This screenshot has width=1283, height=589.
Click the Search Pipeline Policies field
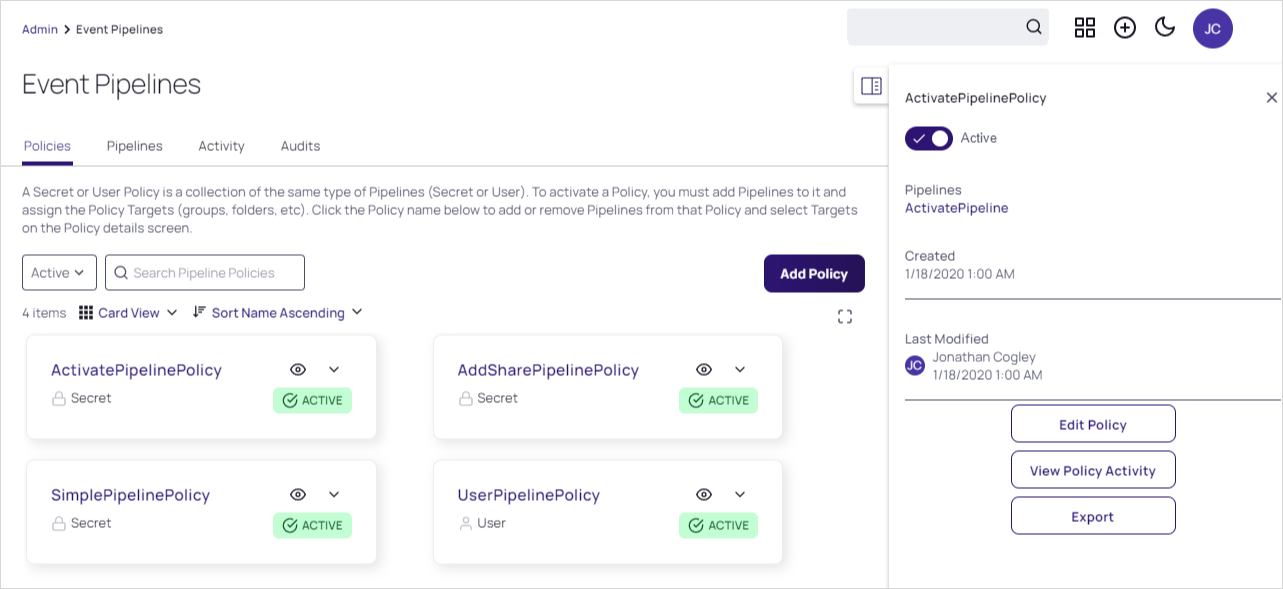(216, 273)
